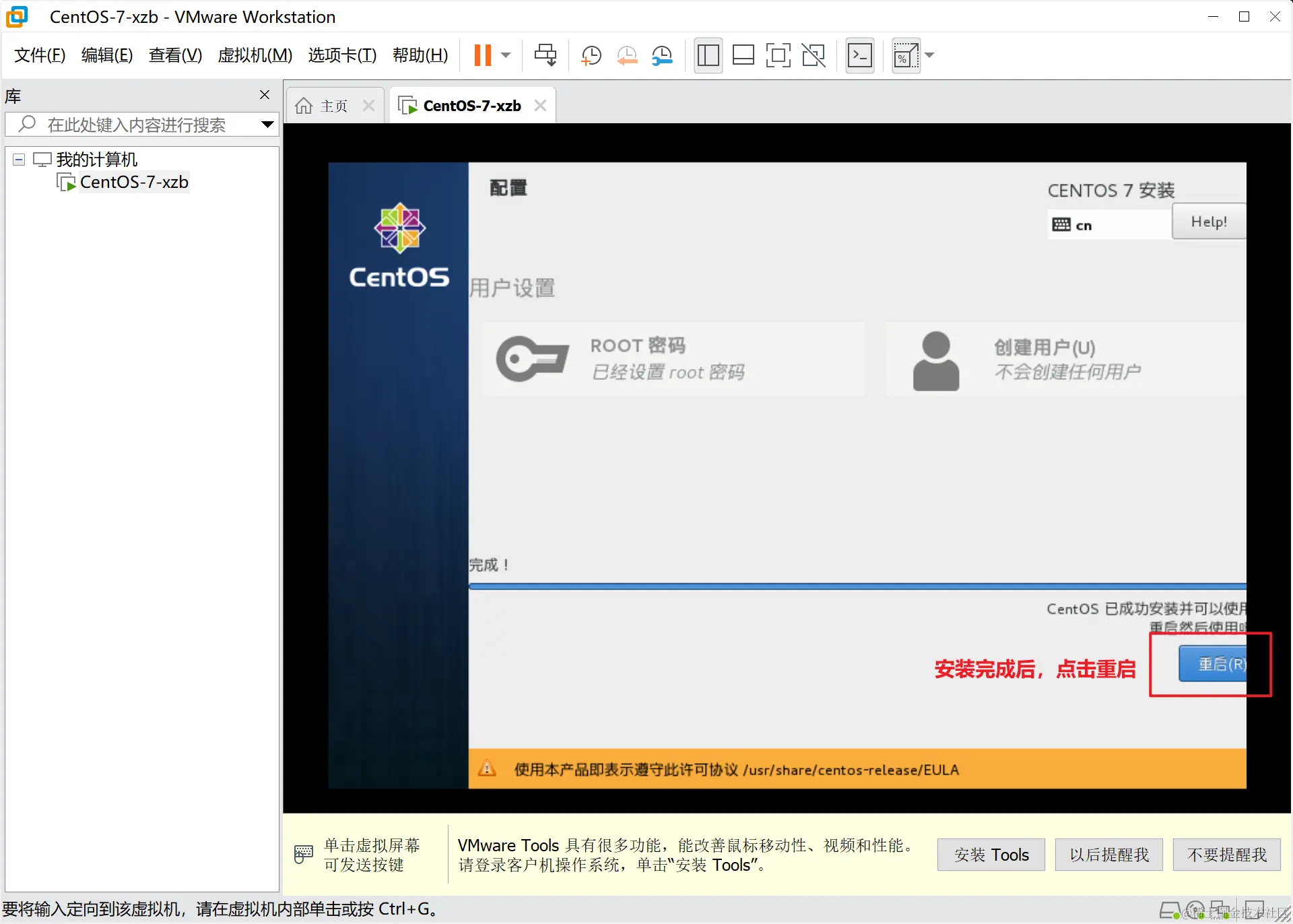Close the library panel
This screenshot has height=924, width=1293.
(x=265, y=95)
